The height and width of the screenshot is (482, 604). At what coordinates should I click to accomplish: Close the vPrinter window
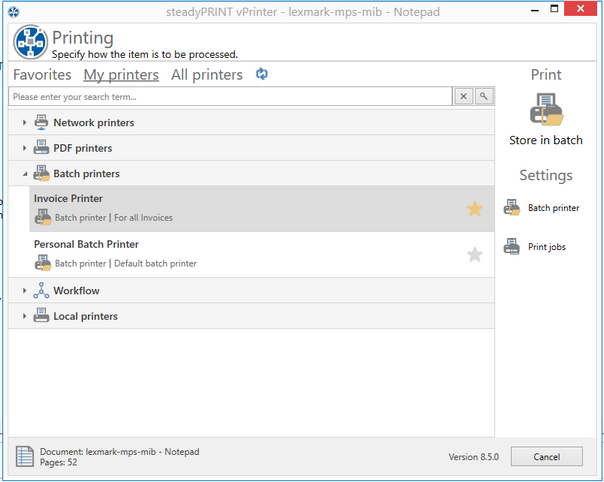click(581, 8)
